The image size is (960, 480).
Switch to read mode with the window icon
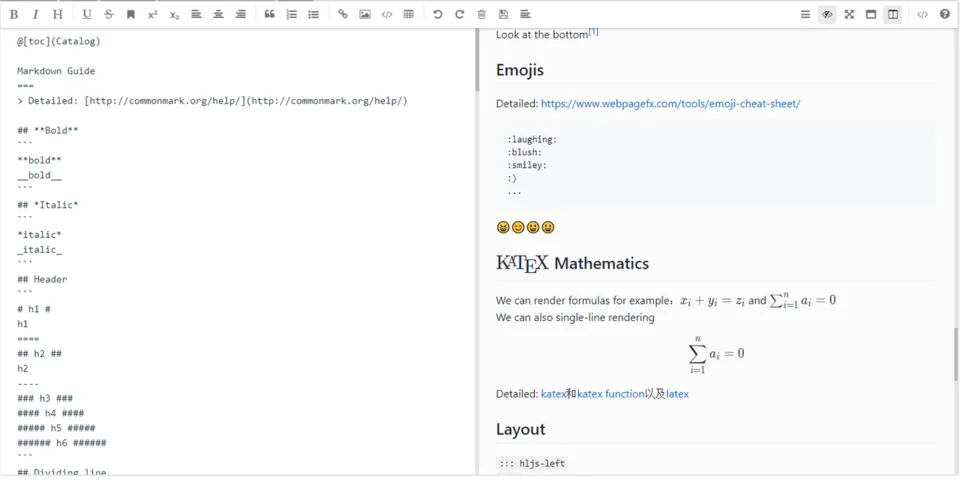[x=871, y=15]
